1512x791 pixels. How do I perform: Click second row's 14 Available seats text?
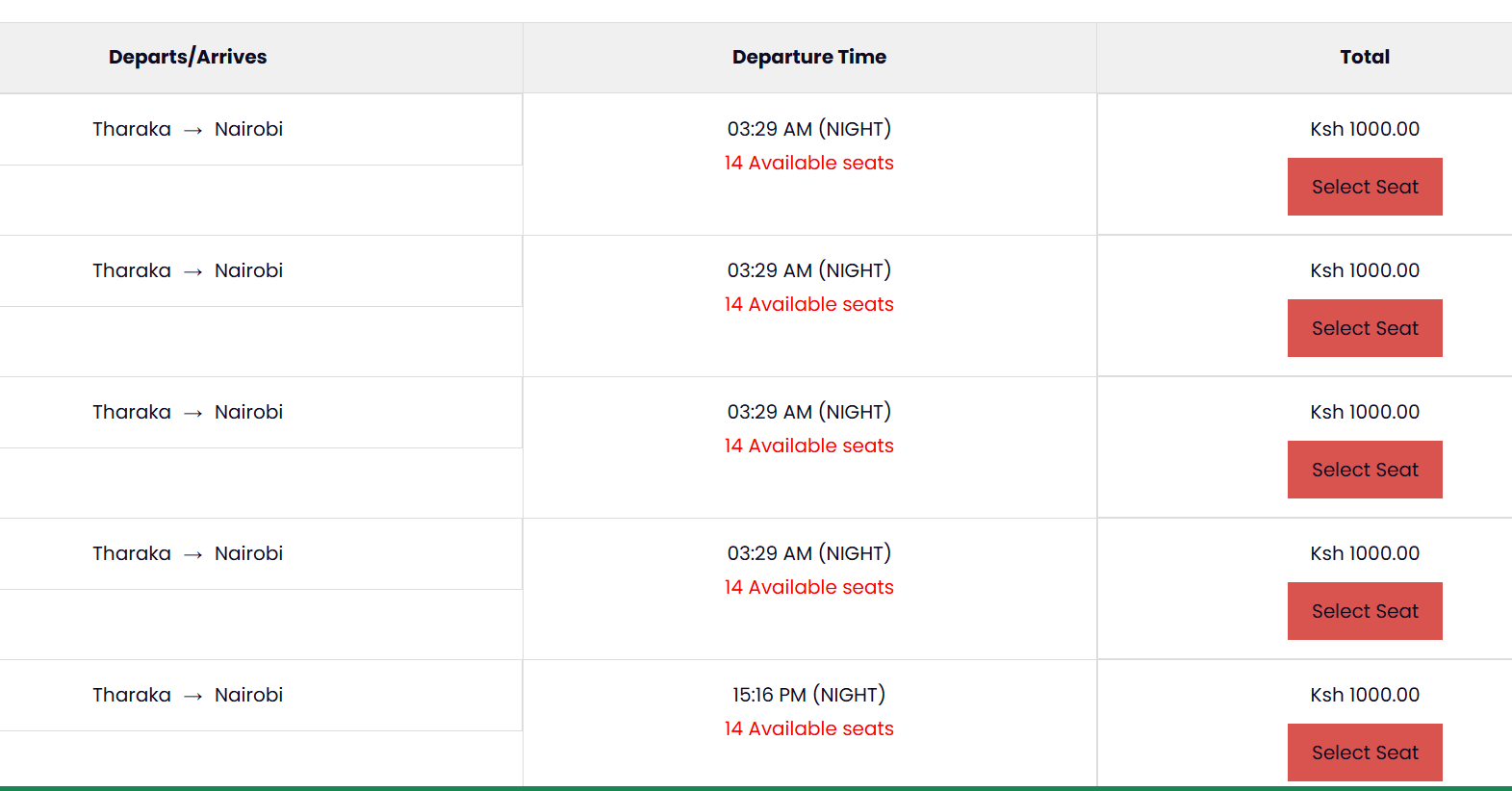(x=809, y=304)
